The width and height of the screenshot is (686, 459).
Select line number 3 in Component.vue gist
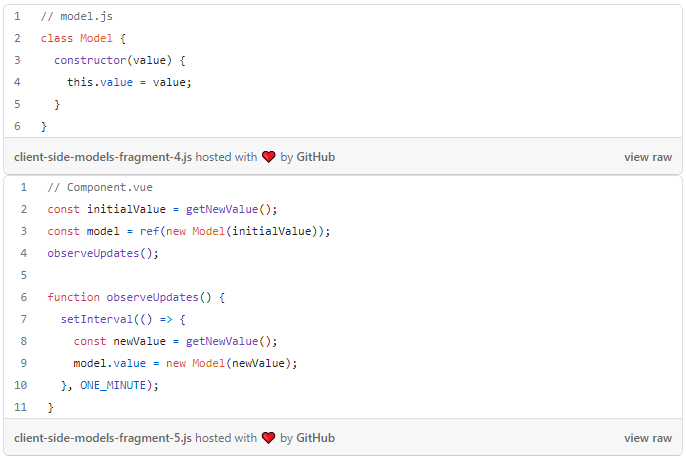pyautogui.click(x=24, y=231)
